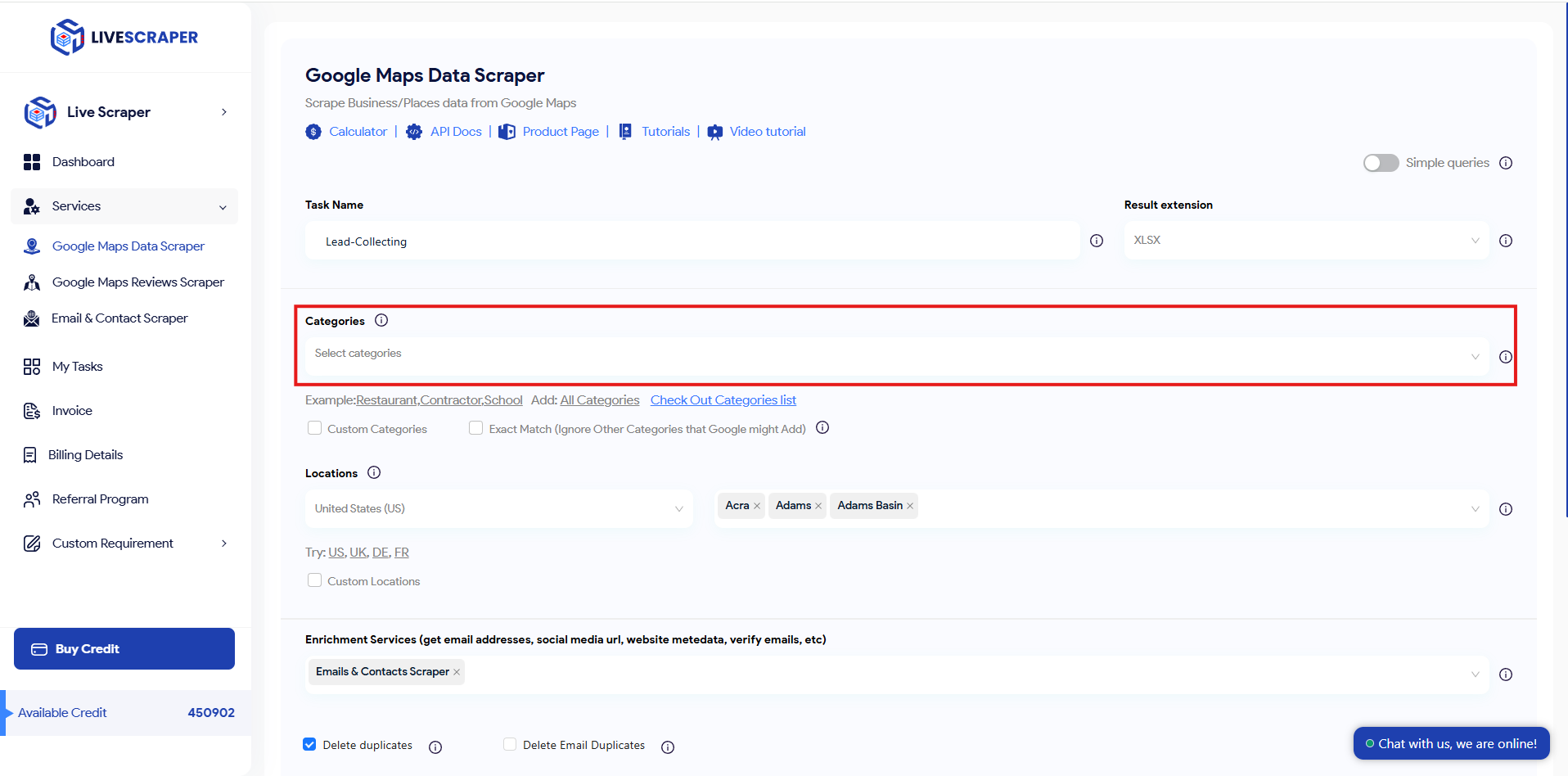Click the All Categories link
The height and width of the screenshot is (776, 1568).
coord(600,400)
